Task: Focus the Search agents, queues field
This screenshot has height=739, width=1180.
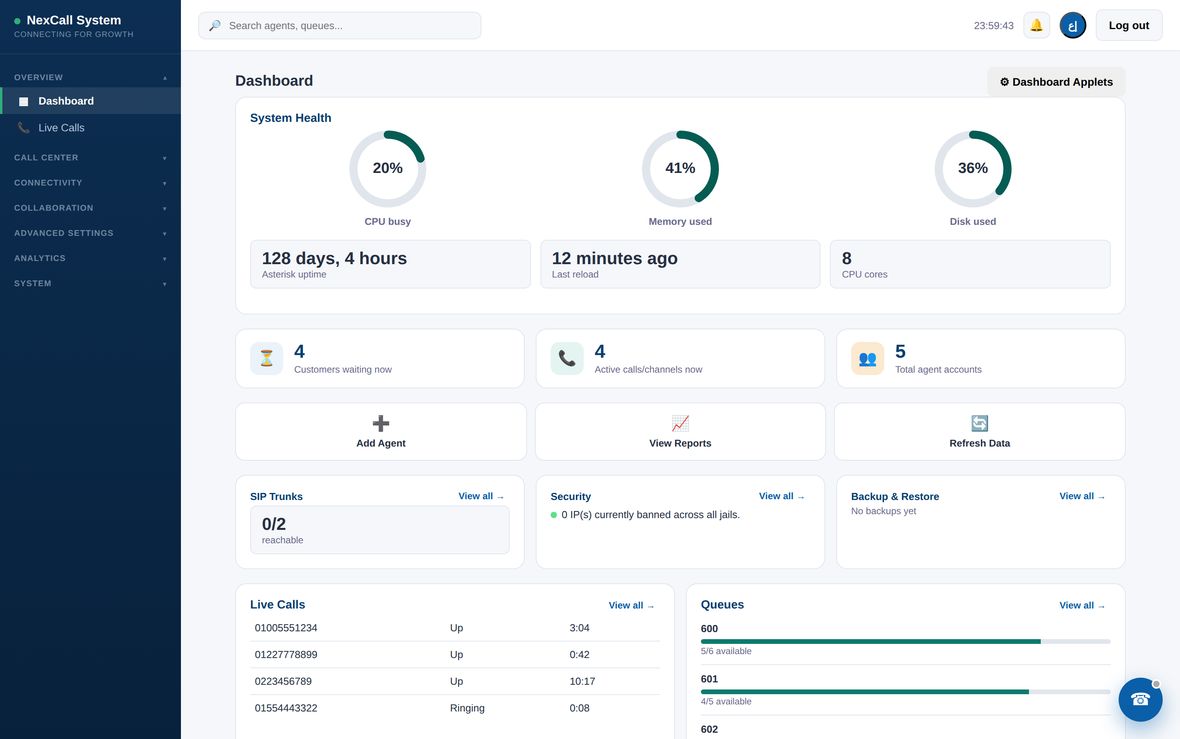Action: (x=339, y=26)
